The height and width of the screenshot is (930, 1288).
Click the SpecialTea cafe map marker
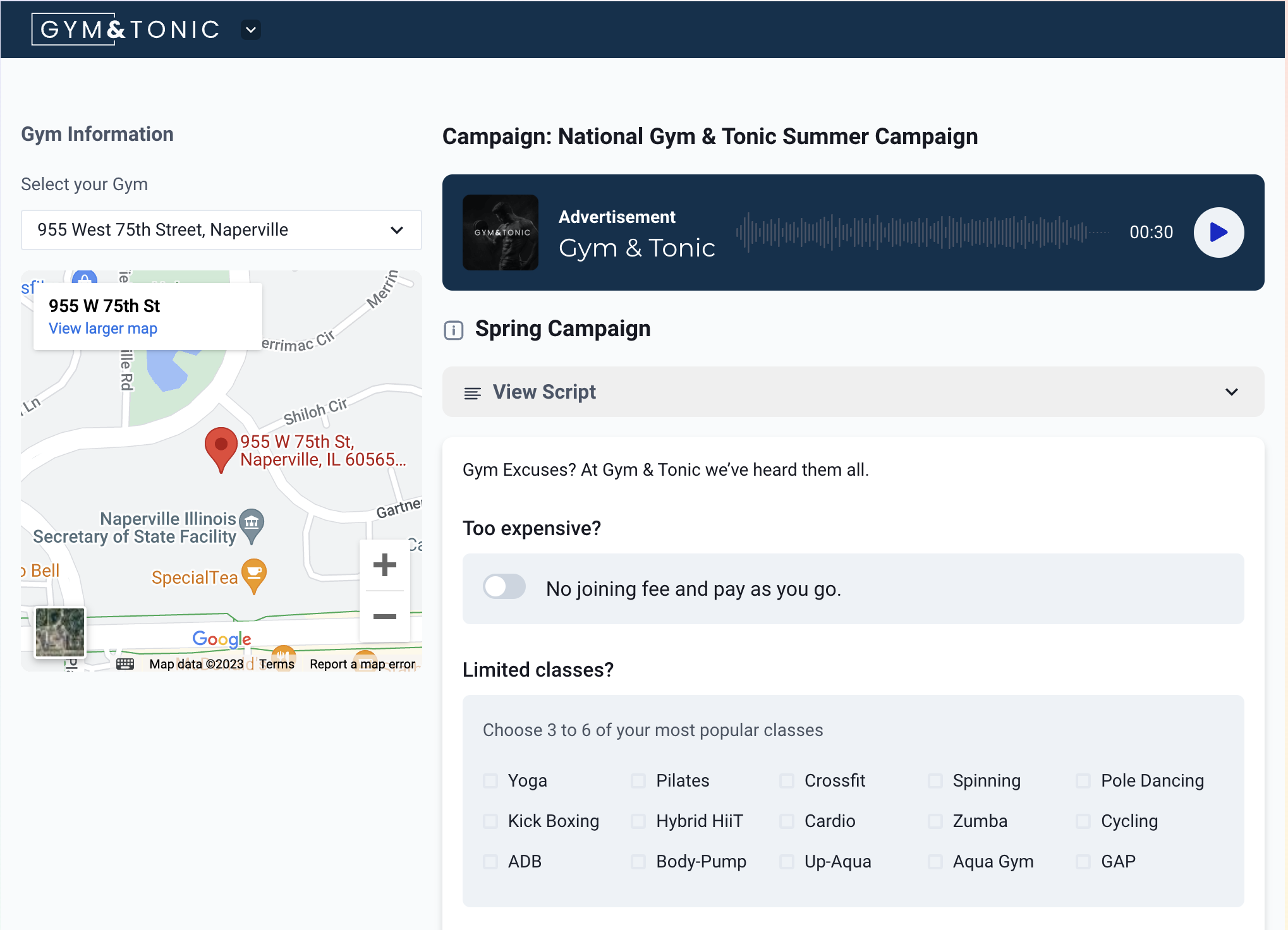(x=254, y=574)
